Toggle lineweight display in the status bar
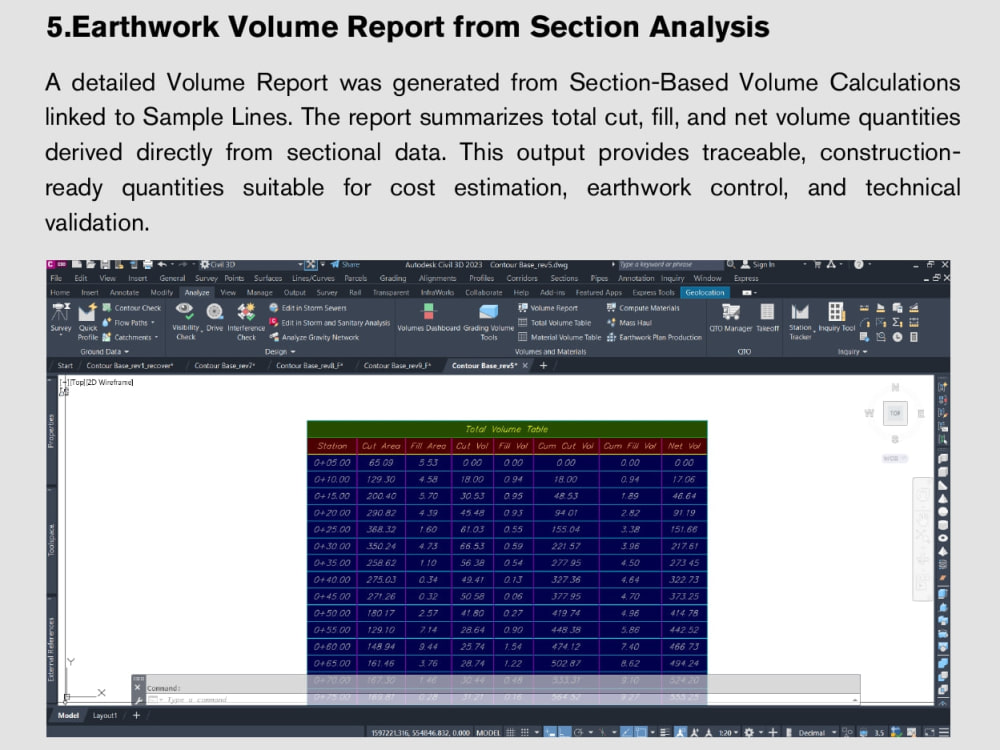Image resolution: width=1000 pixels, height=750 pixels. point(665,732)
